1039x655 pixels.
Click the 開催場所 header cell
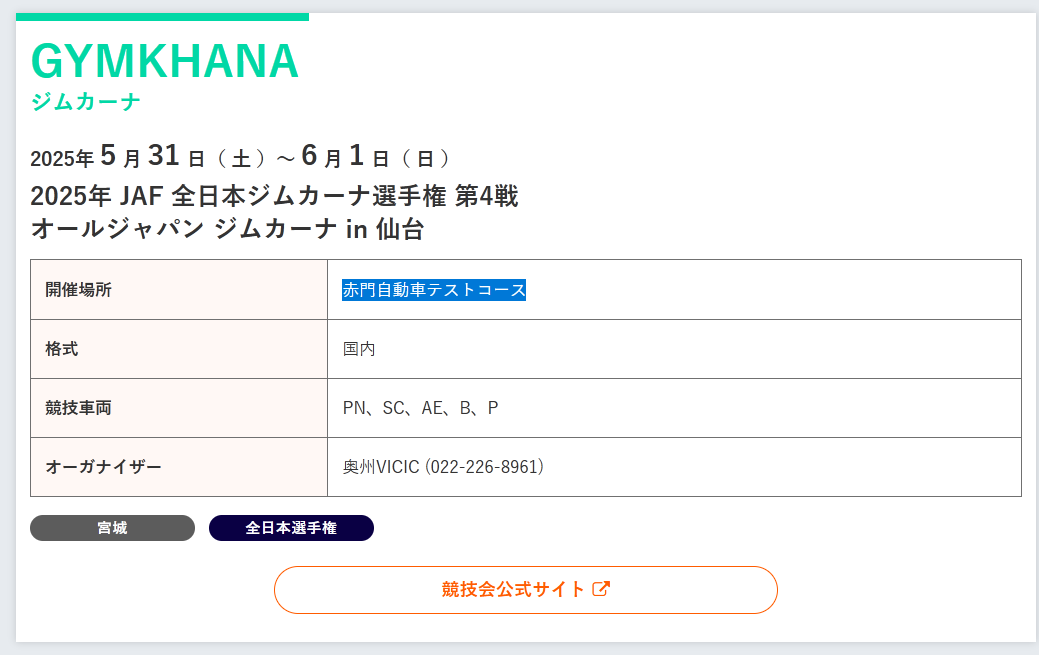(x=179, y=290)
